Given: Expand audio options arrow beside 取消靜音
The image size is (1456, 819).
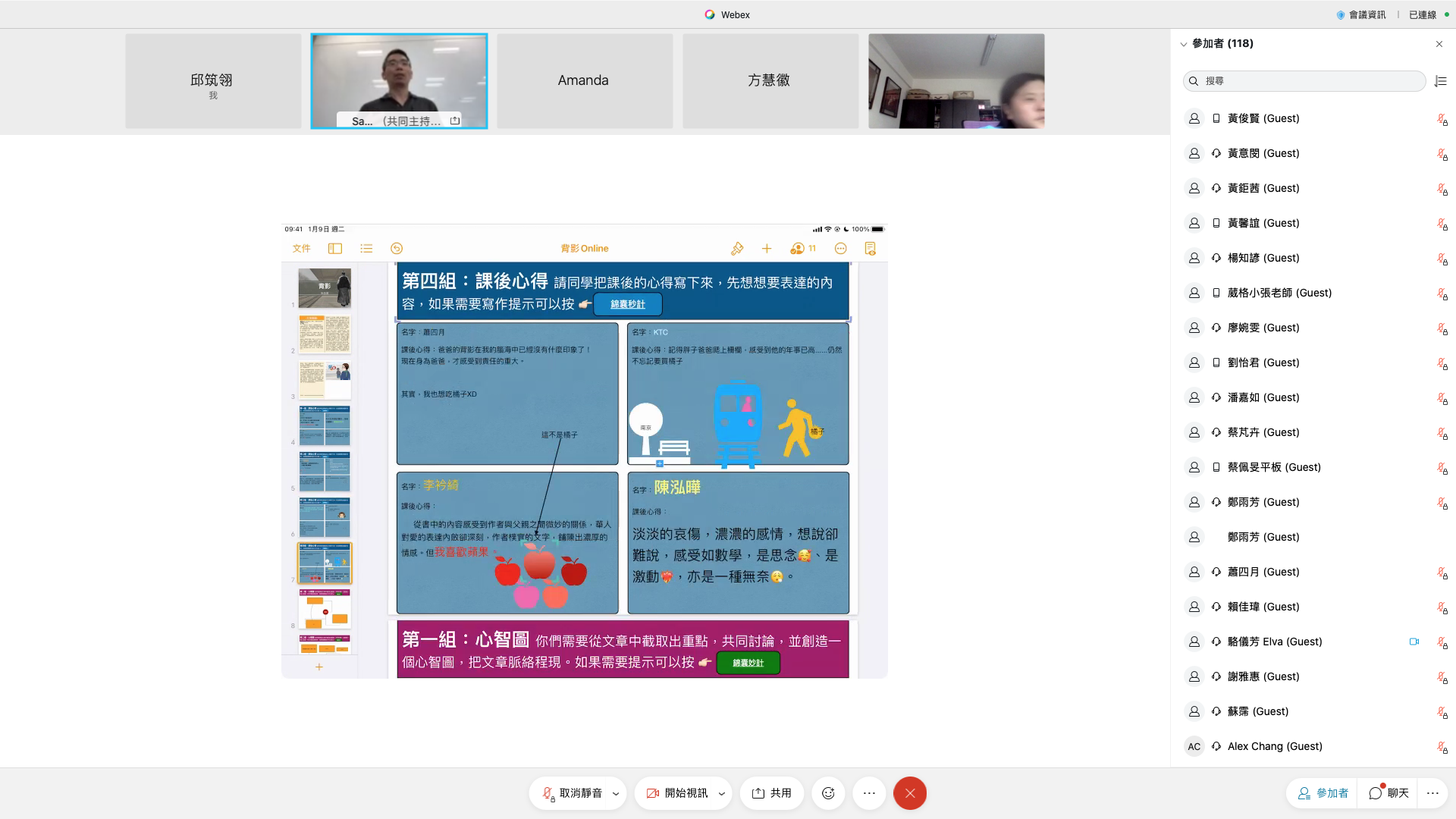Looking at the screenshot, I should (616, 794).
